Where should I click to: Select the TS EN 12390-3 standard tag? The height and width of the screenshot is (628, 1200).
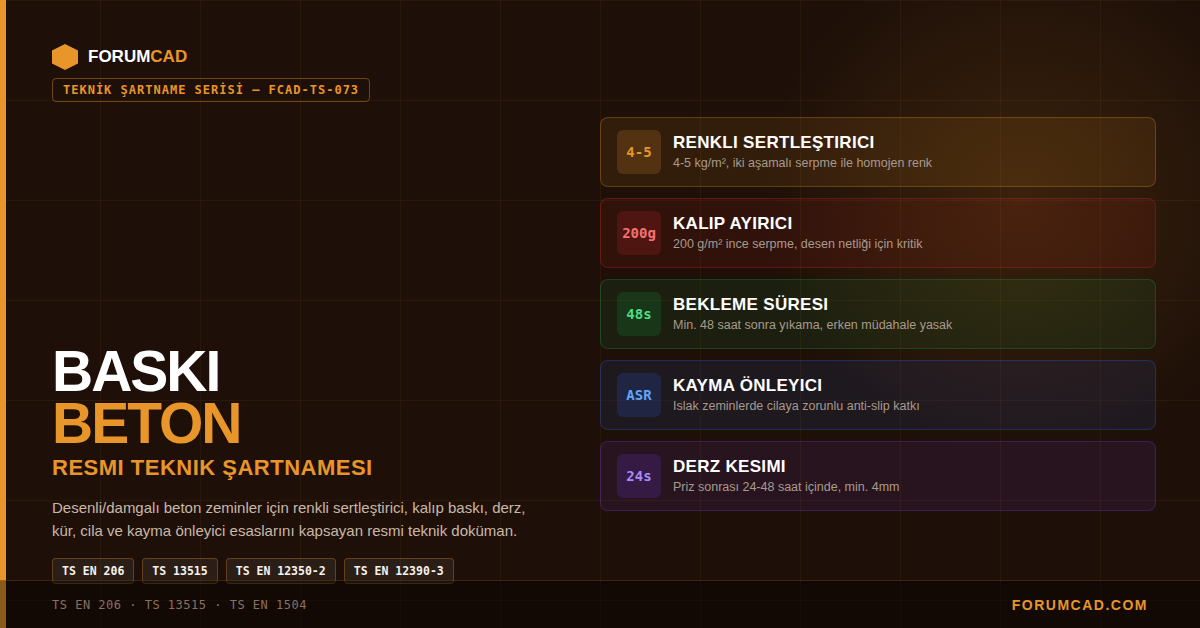[x=399, y=571]
